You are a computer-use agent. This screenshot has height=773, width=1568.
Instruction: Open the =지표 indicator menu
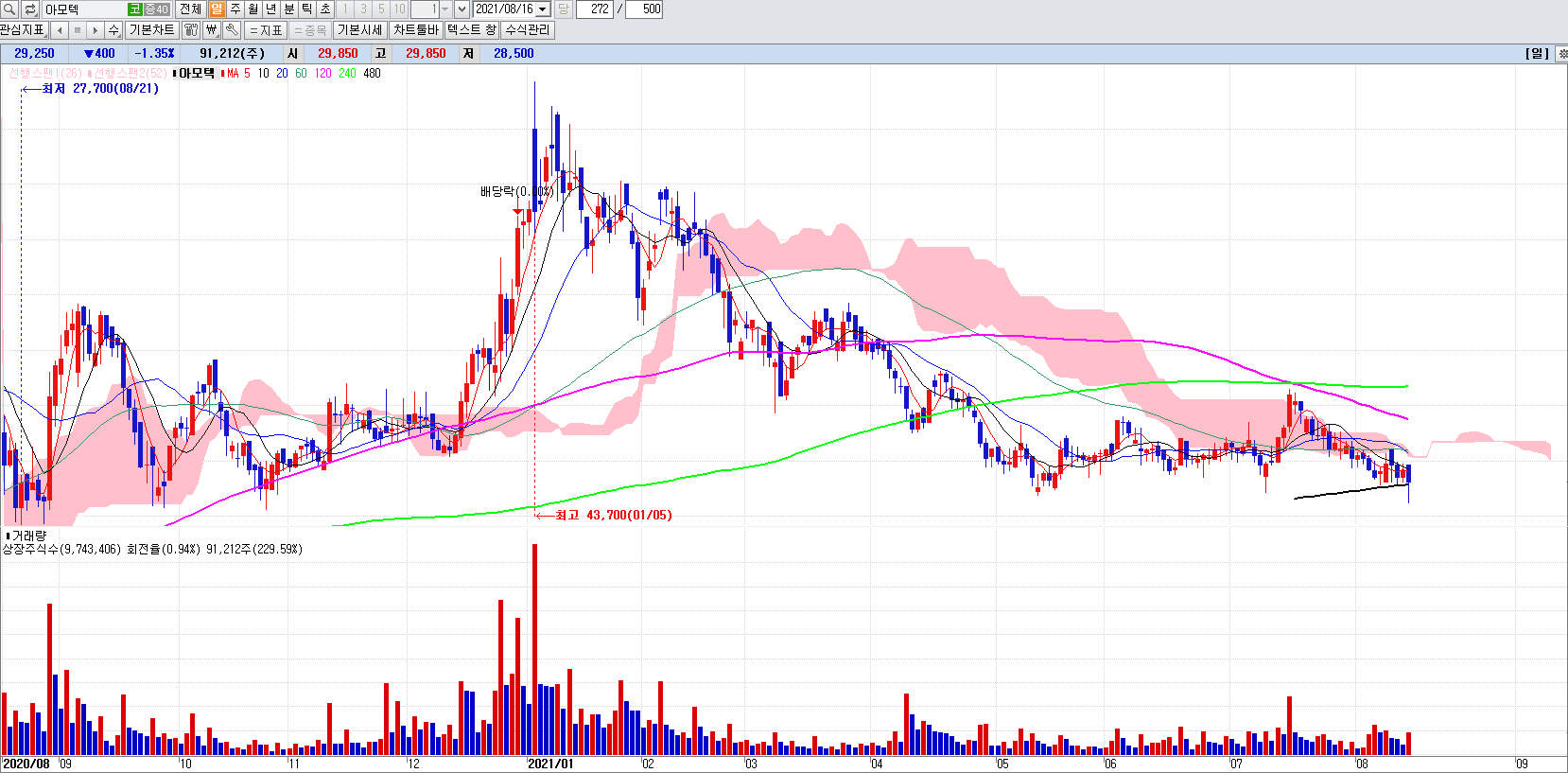(266, 30)
